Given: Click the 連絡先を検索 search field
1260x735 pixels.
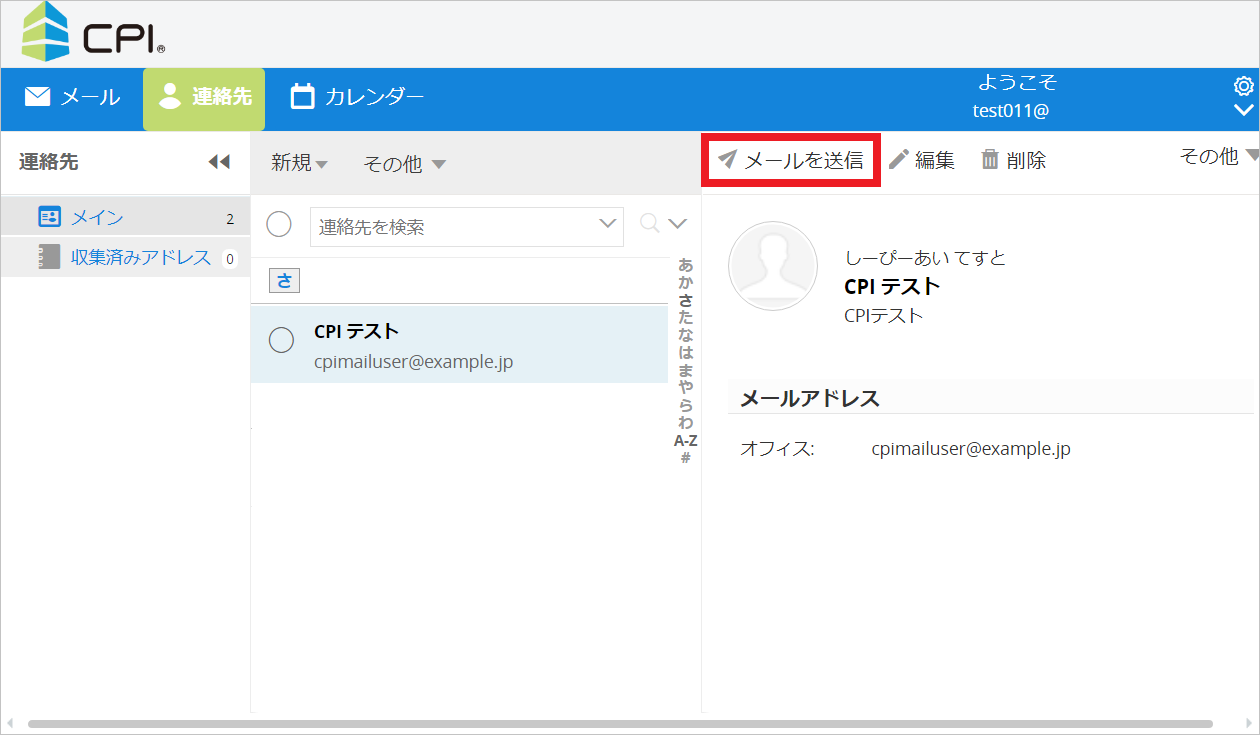Looking at the screenshot, I should click(x=455, y=227).
